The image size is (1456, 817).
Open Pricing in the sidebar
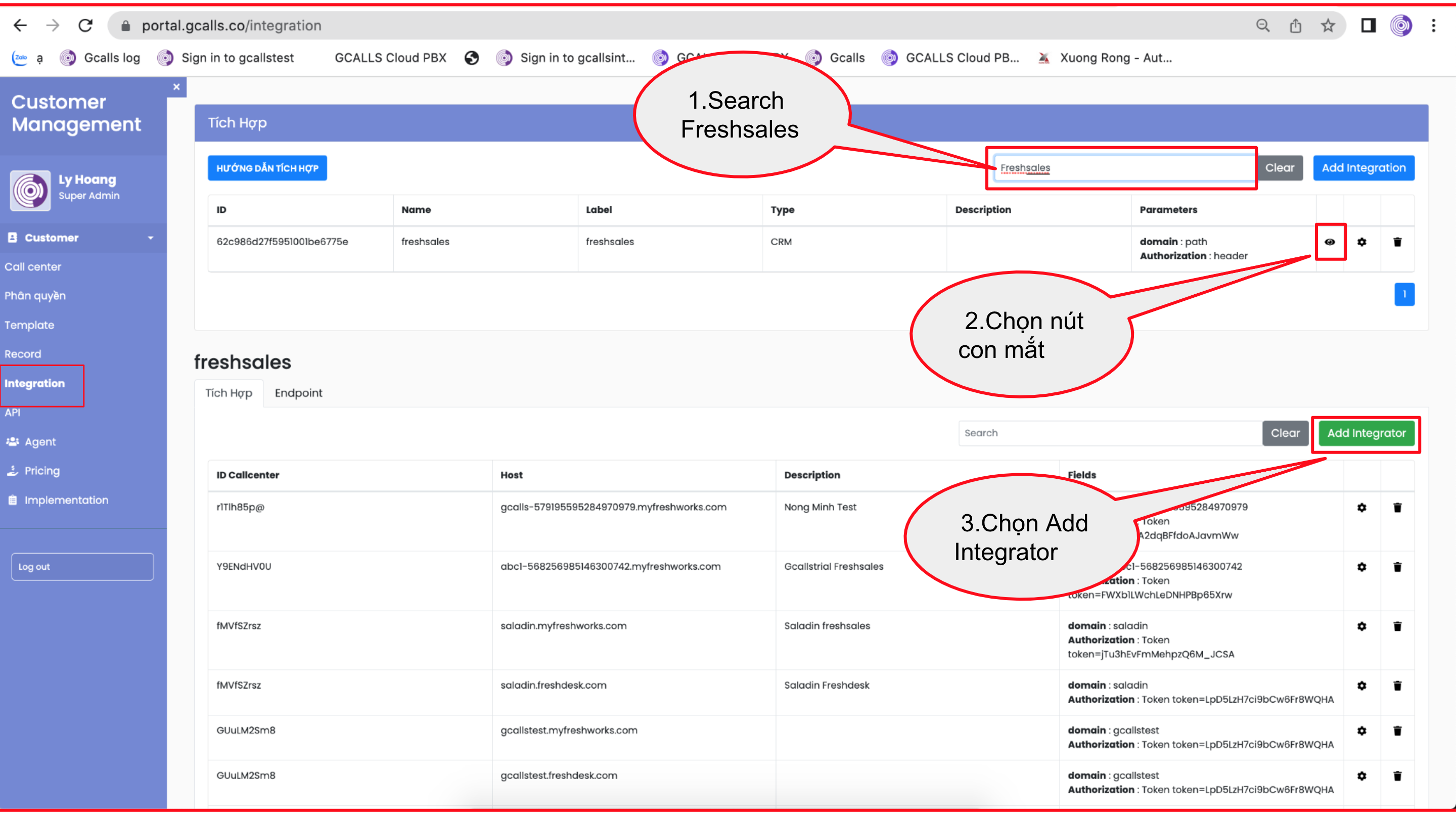pos(42,471)
